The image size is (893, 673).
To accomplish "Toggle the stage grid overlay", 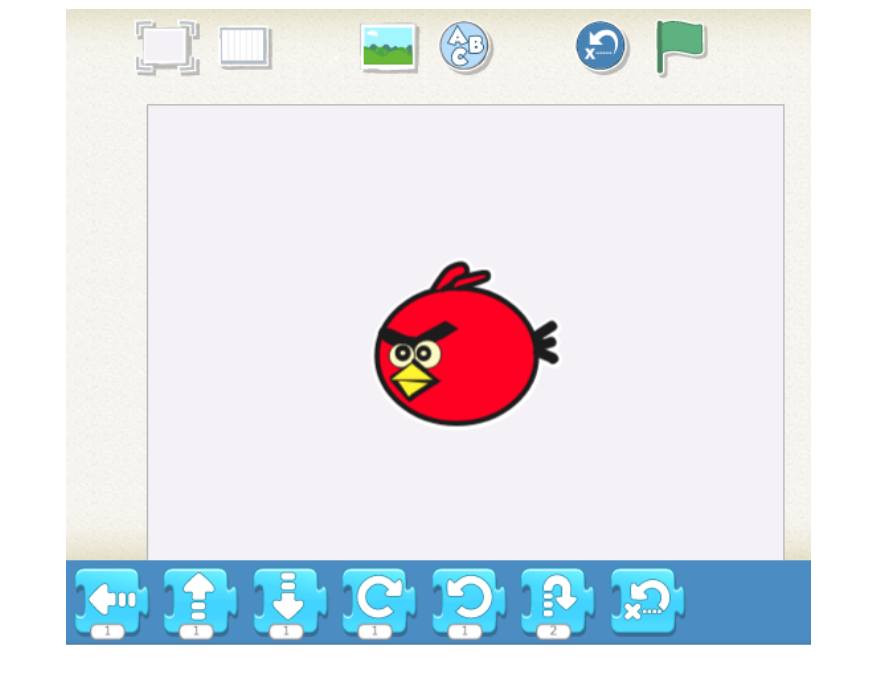I will pyautogui.click(x=245, y=47).
